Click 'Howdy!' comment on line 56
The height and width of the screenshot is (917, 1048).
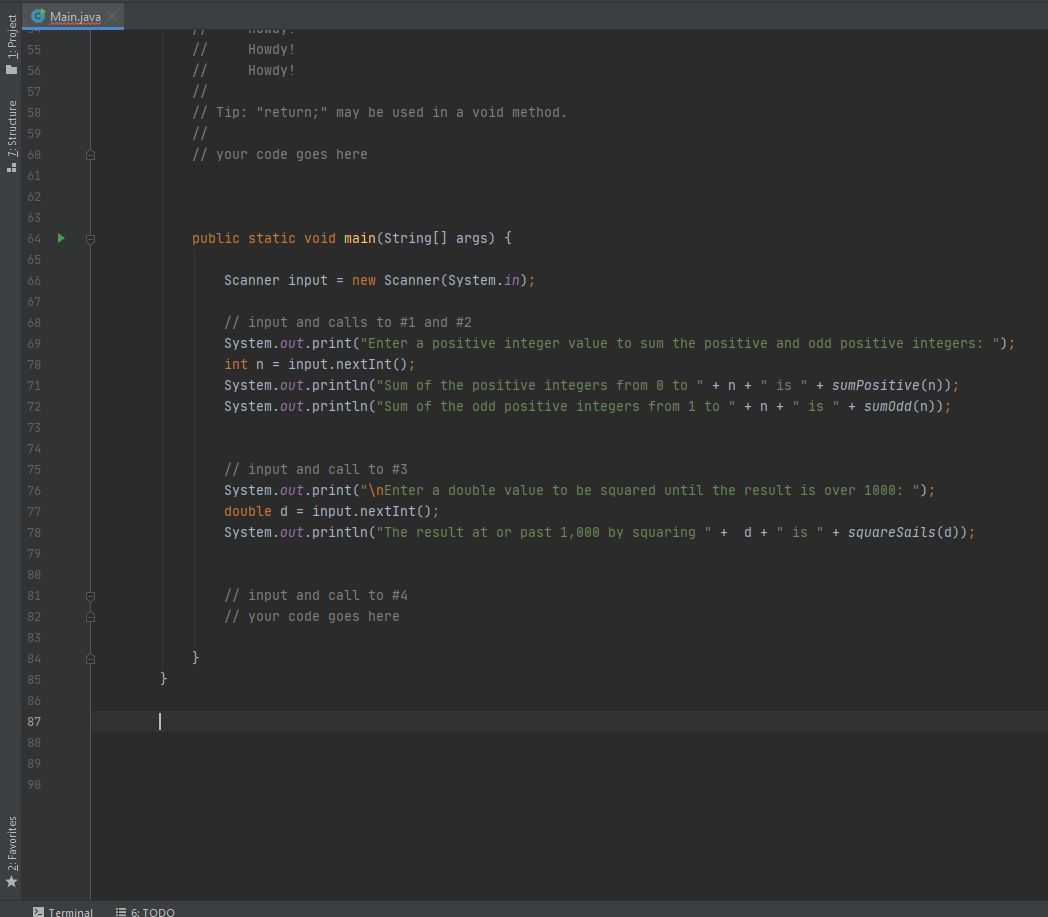[x=271, y=70]
